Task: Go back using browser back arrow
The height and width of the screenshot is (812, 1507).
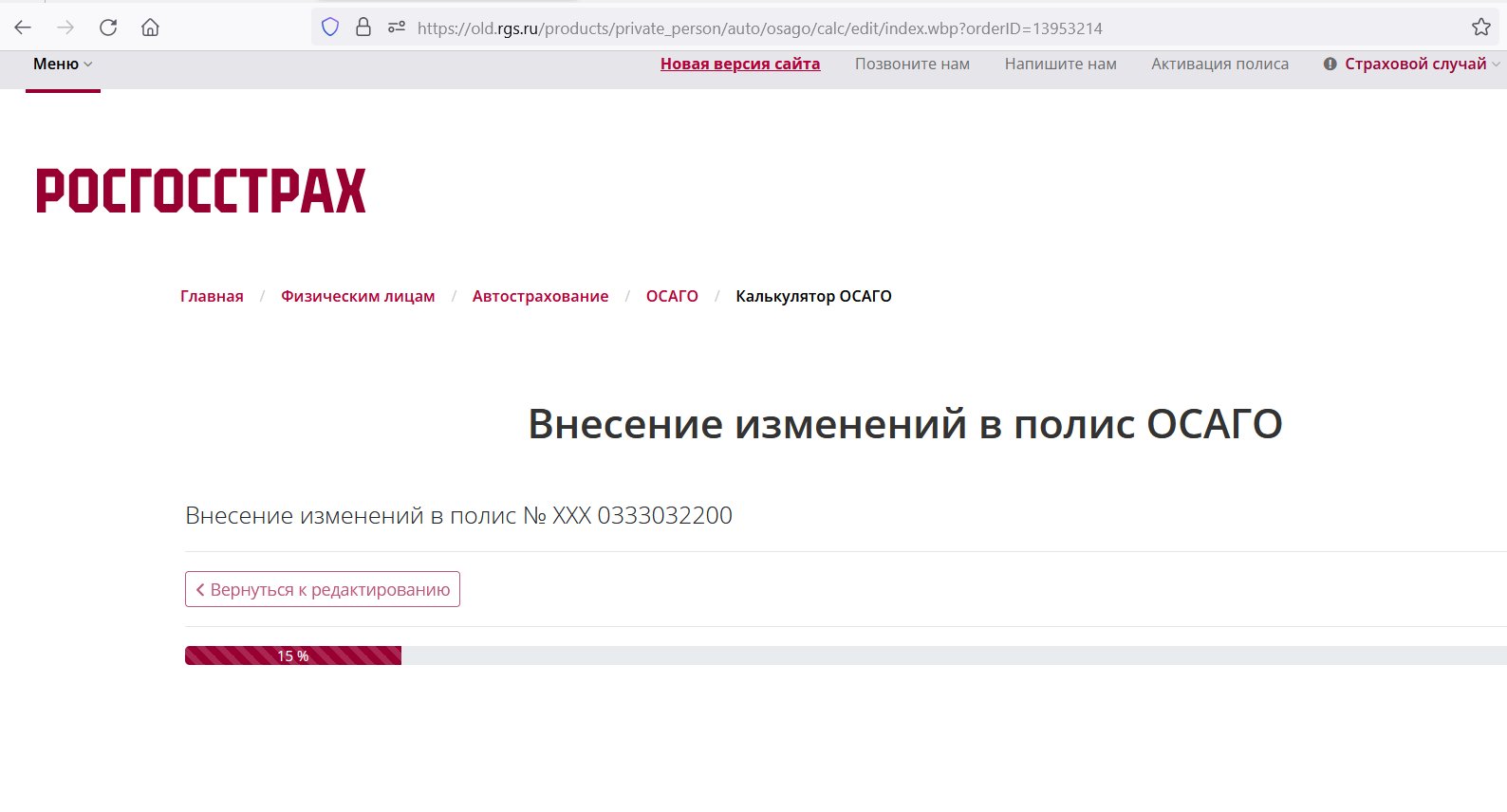Action: pyautogui.click(x=23, y=28)
